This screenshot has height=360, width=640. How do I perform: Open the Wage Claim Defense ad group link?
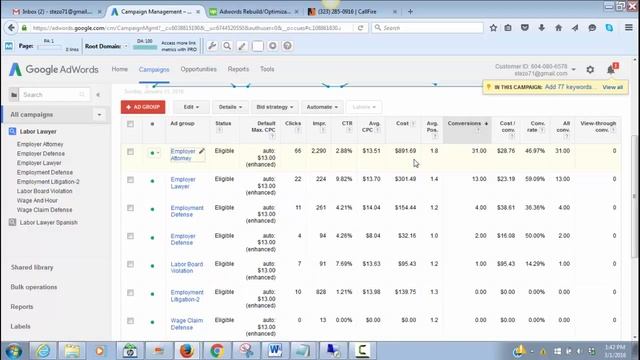(187, 324)
